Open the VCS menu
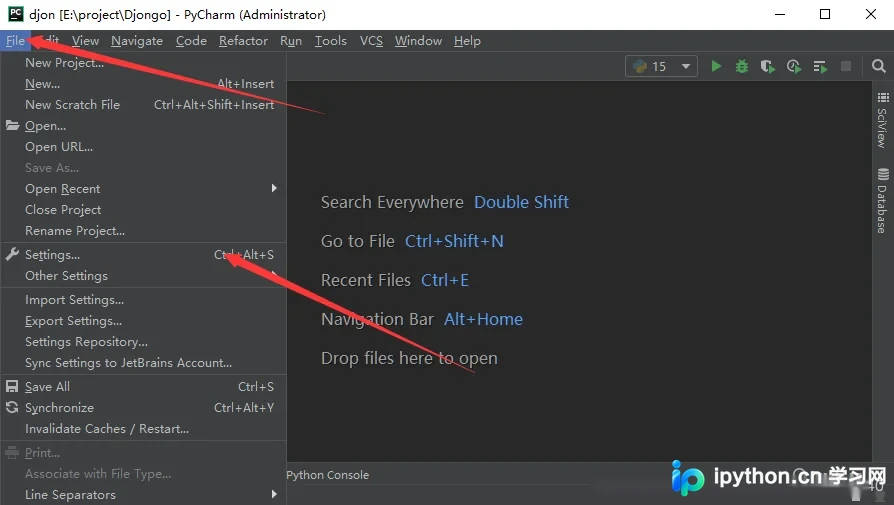This screenshot has width=894, height=505. click(371, 40)
